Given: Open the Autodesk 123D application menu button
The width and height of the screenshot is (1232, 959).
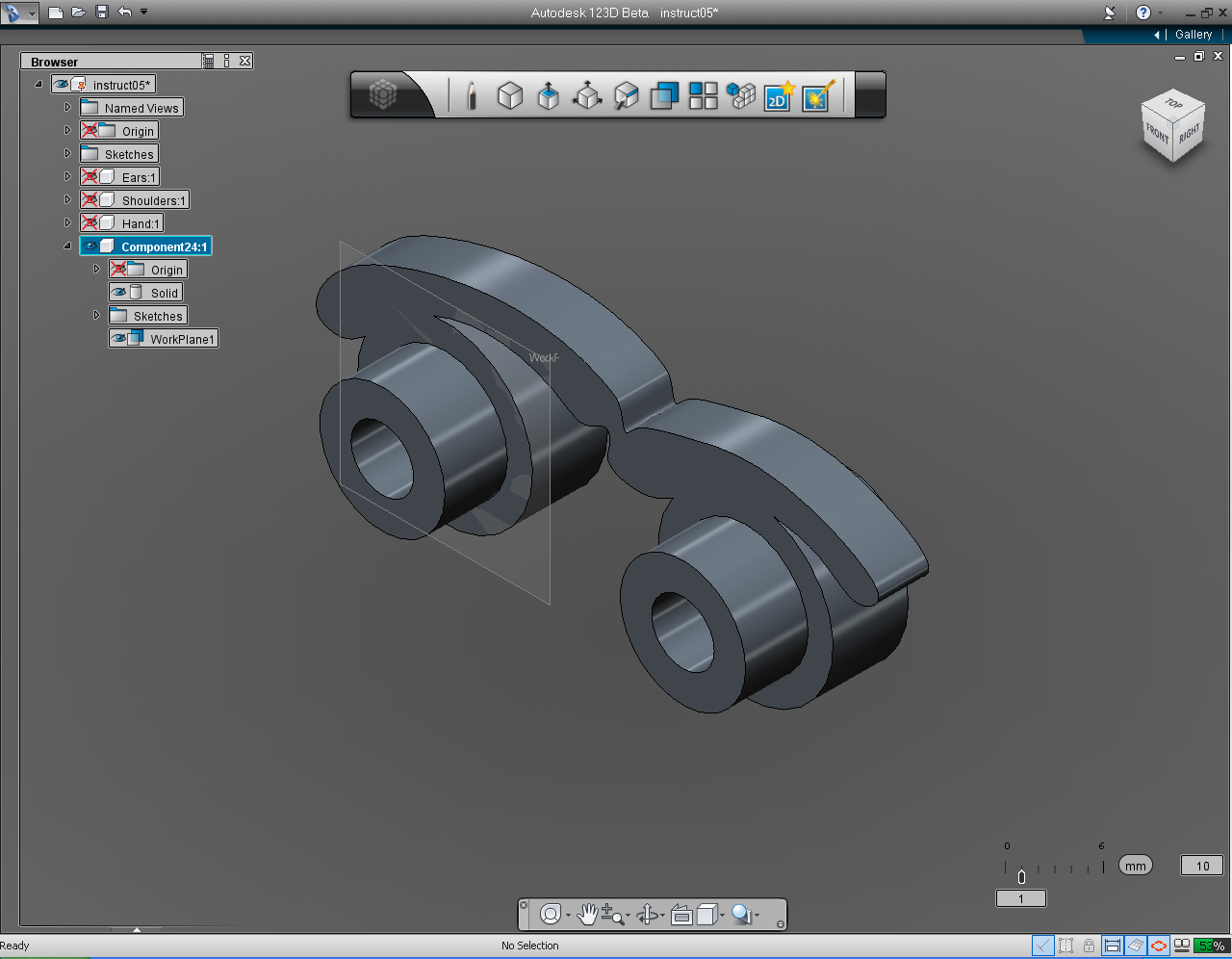Looking at the screenshot, I should 19,13.
